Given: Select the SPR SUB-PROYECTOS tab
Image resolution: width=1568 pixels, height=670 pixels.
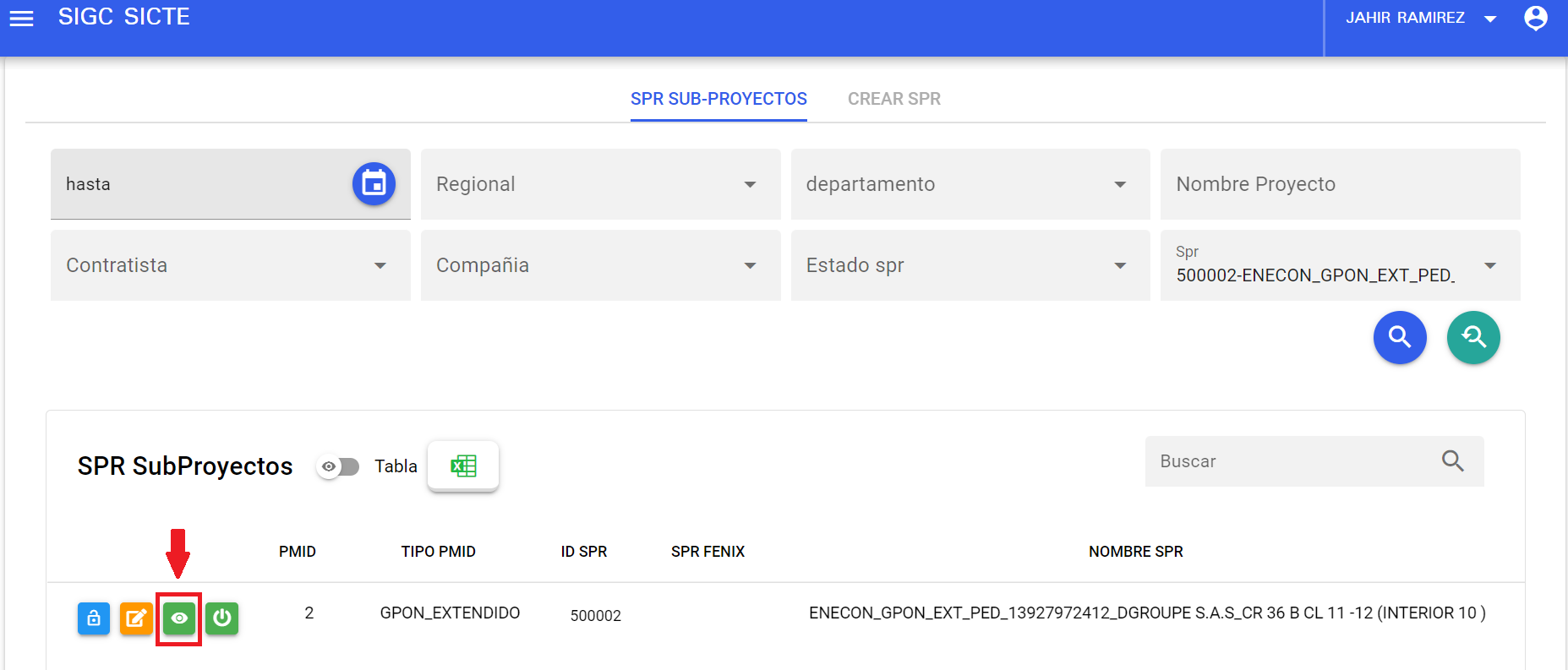Looking at the screenshot, I should click(718, 99).
